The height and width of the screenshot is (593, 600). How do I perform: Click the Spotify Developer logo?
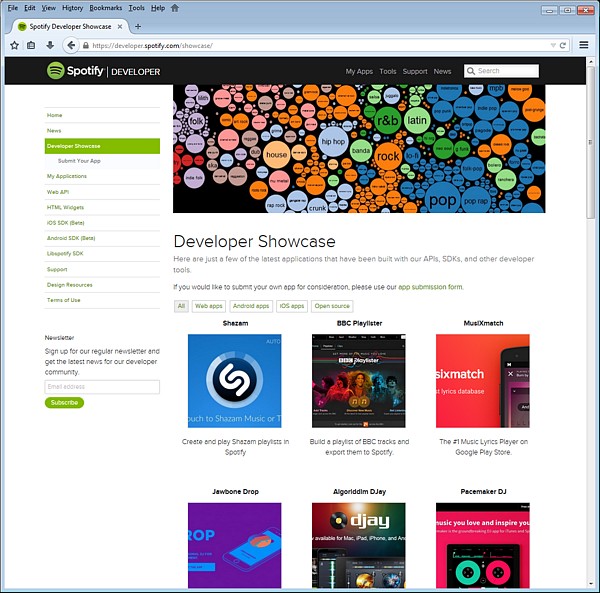tap(103, 71)
